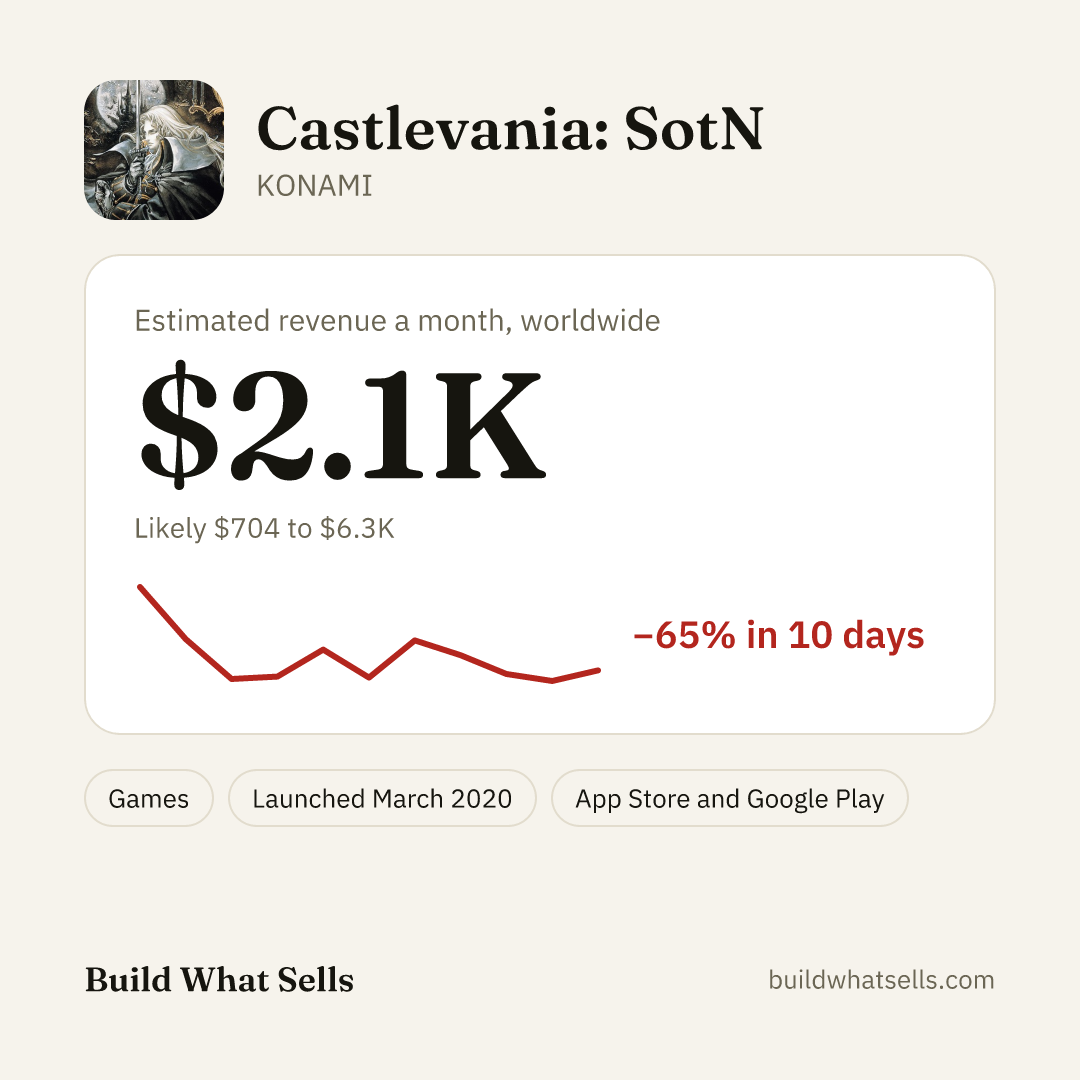Click the word worldwide in the revenue label
Image resolution: width=1080 pixels, height=1080 pixels.
click(590, 321)
